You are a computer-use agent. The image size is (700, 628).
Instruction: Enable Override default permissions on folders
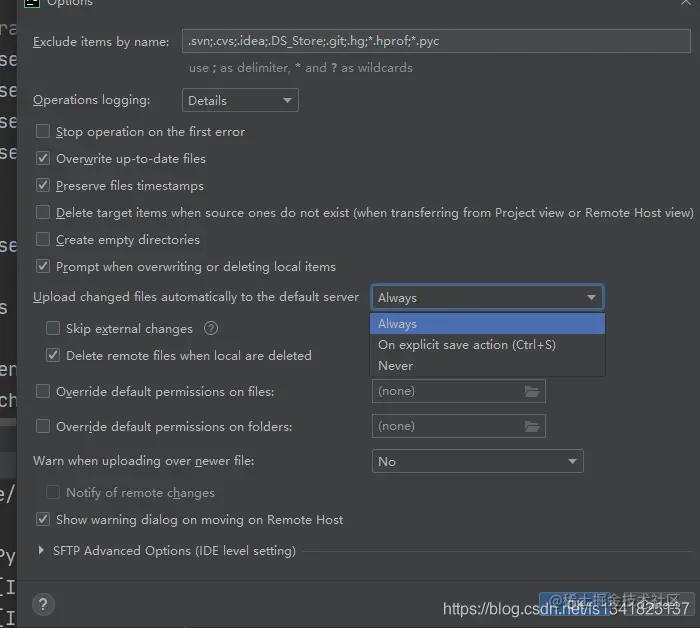pos(43,426)
